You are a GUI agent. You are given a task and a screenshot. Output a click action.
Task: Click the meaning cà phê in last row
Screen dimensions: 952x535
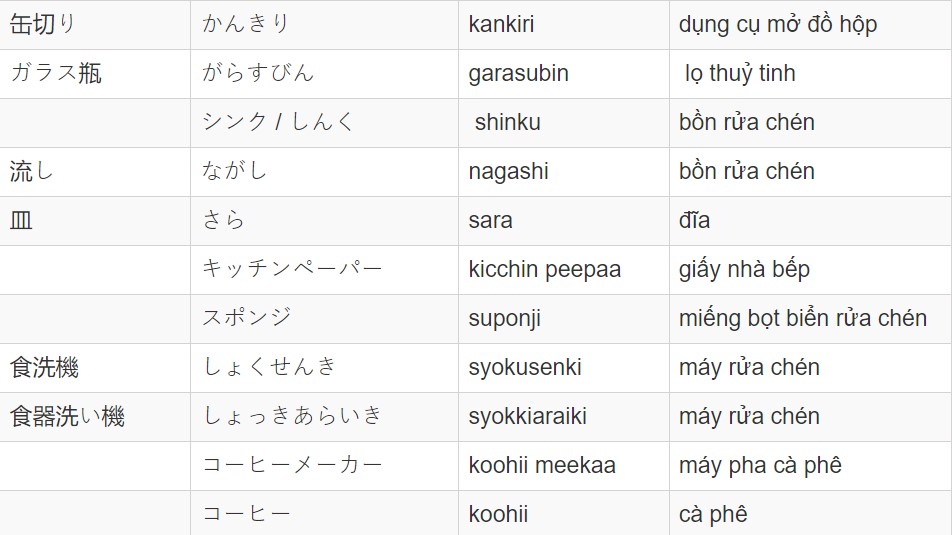[713, 514]
